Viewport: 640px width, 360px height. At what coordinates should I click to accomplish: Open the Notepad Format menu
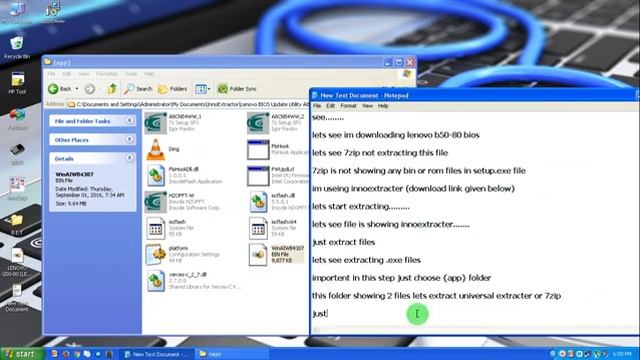click(348, 106)
